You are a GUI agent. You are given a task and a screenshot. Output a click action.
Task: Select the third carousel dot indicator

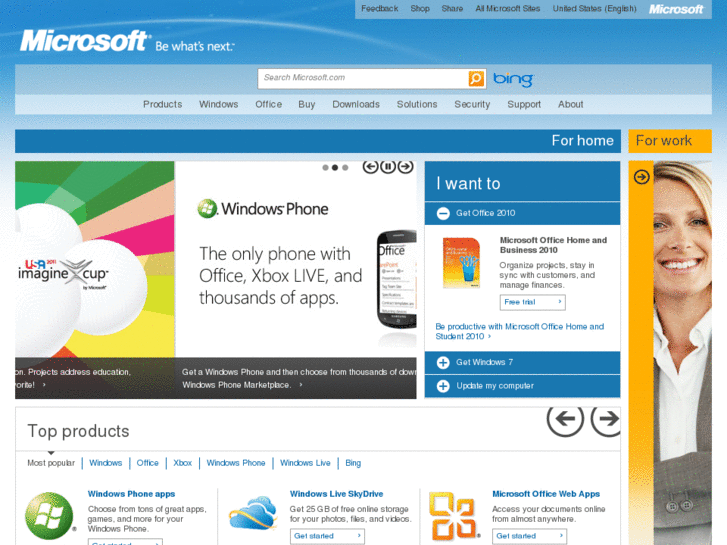coord(345,167)
